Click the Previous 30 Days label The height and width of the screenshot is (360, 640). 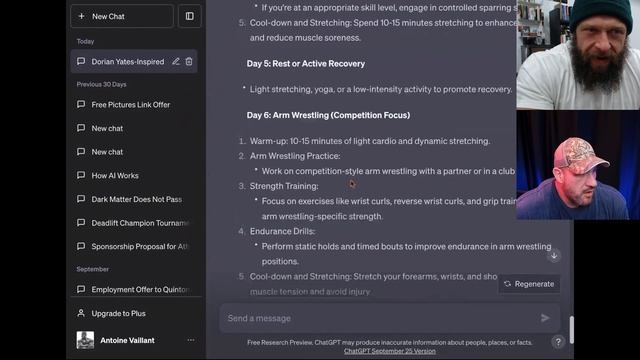(x=101, y=84)
